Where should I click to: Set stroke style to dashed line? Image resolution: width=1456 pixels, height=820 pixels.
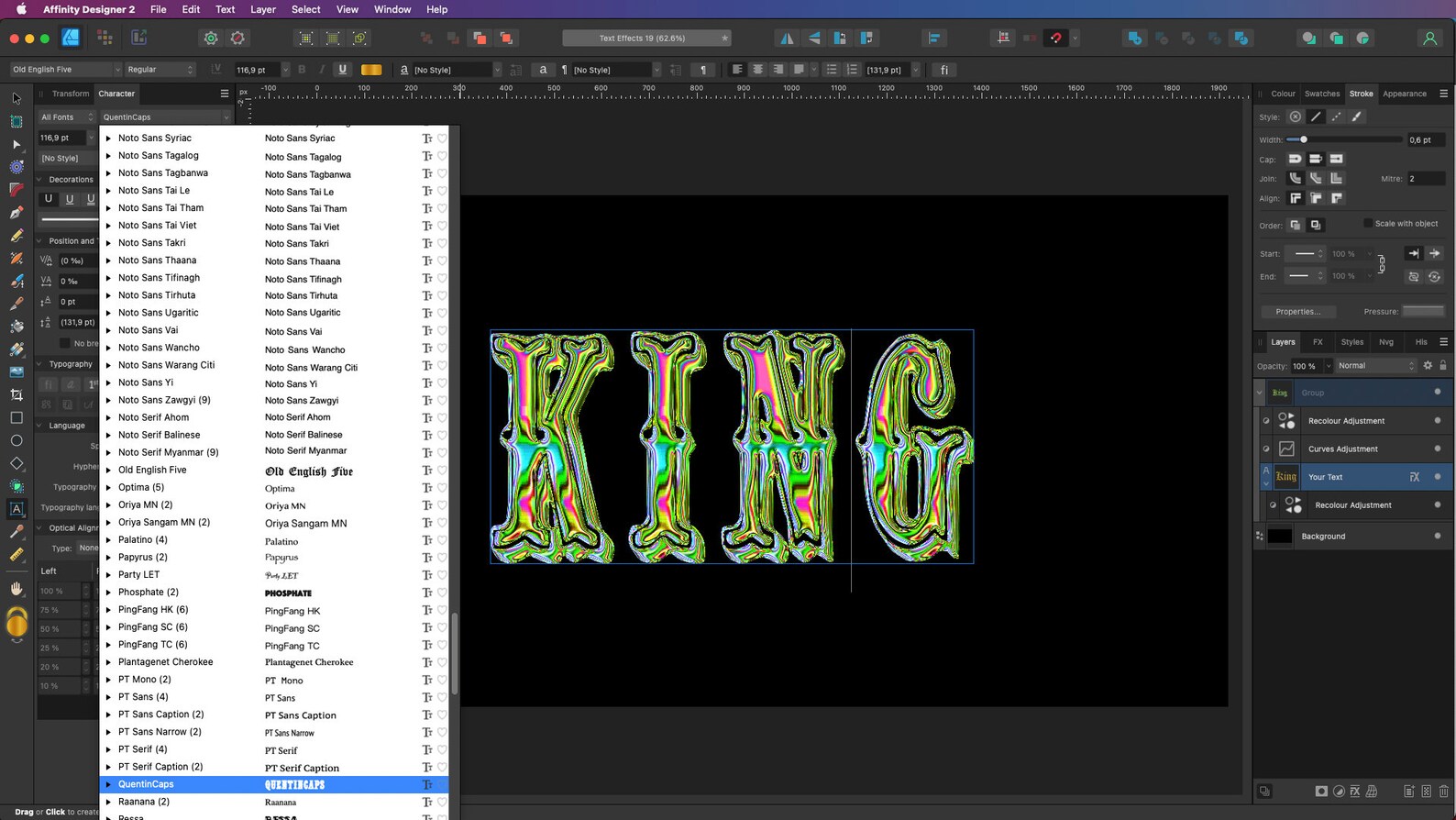(1336, 116)
